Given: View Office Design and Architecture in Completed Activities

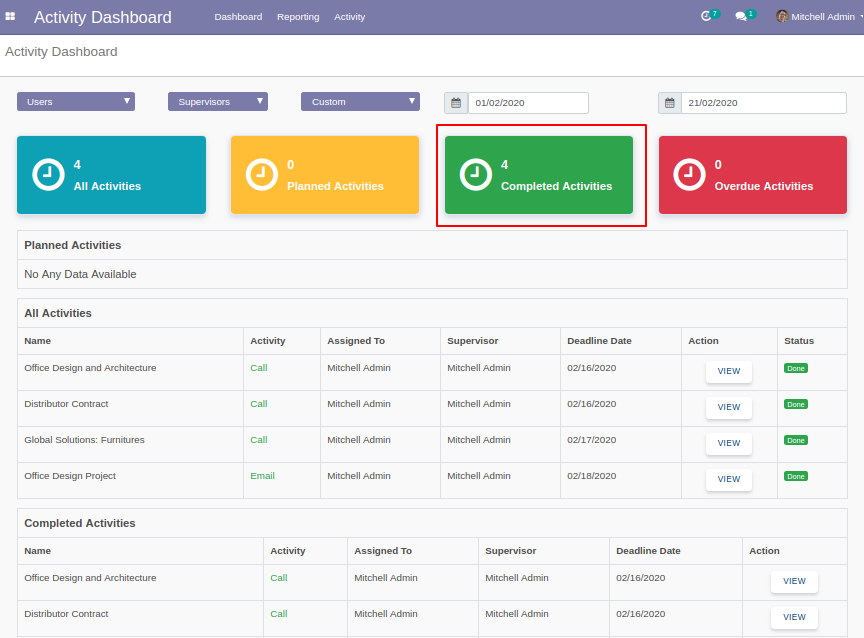Looking at the screenshot, I should [795, 581].
